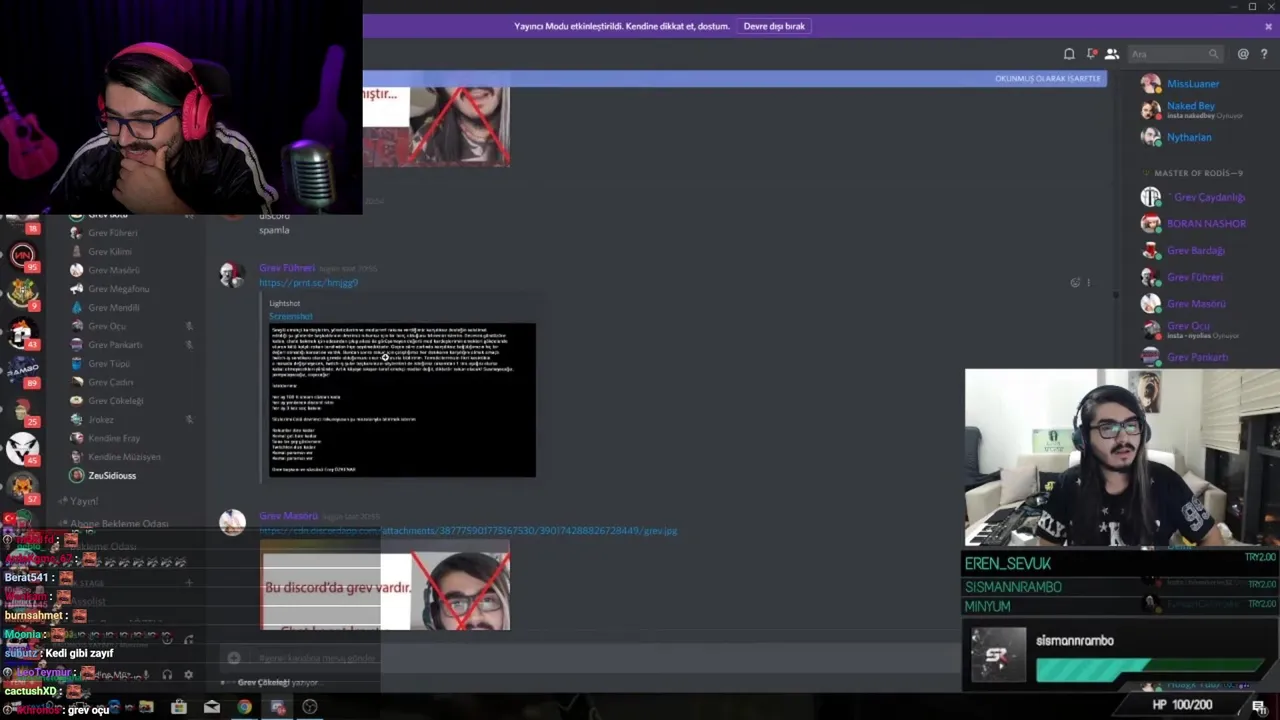Open Windows notification center icon
1280x720 pixels.
[x=1258, y=706]
